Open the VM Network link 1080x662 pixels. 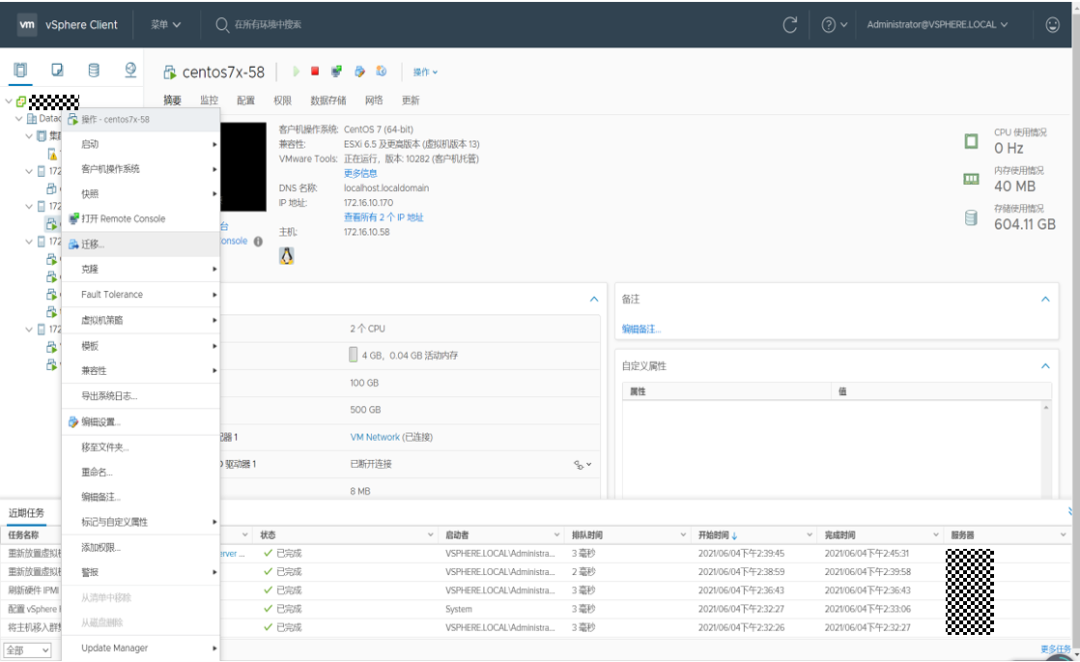pos(375,437)
